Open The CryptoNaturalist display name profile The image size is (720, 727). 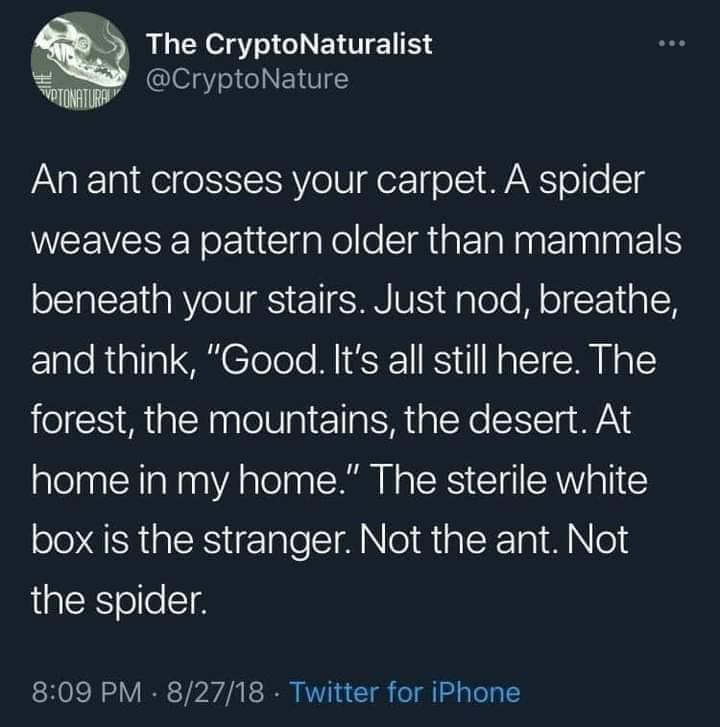pos(289,44)
